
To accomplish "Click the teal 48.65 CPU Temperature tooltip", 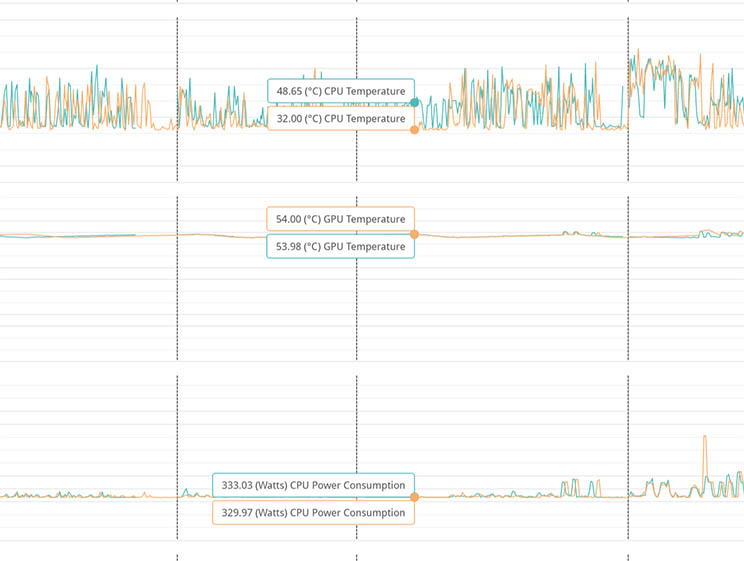I will coord(340,91).
